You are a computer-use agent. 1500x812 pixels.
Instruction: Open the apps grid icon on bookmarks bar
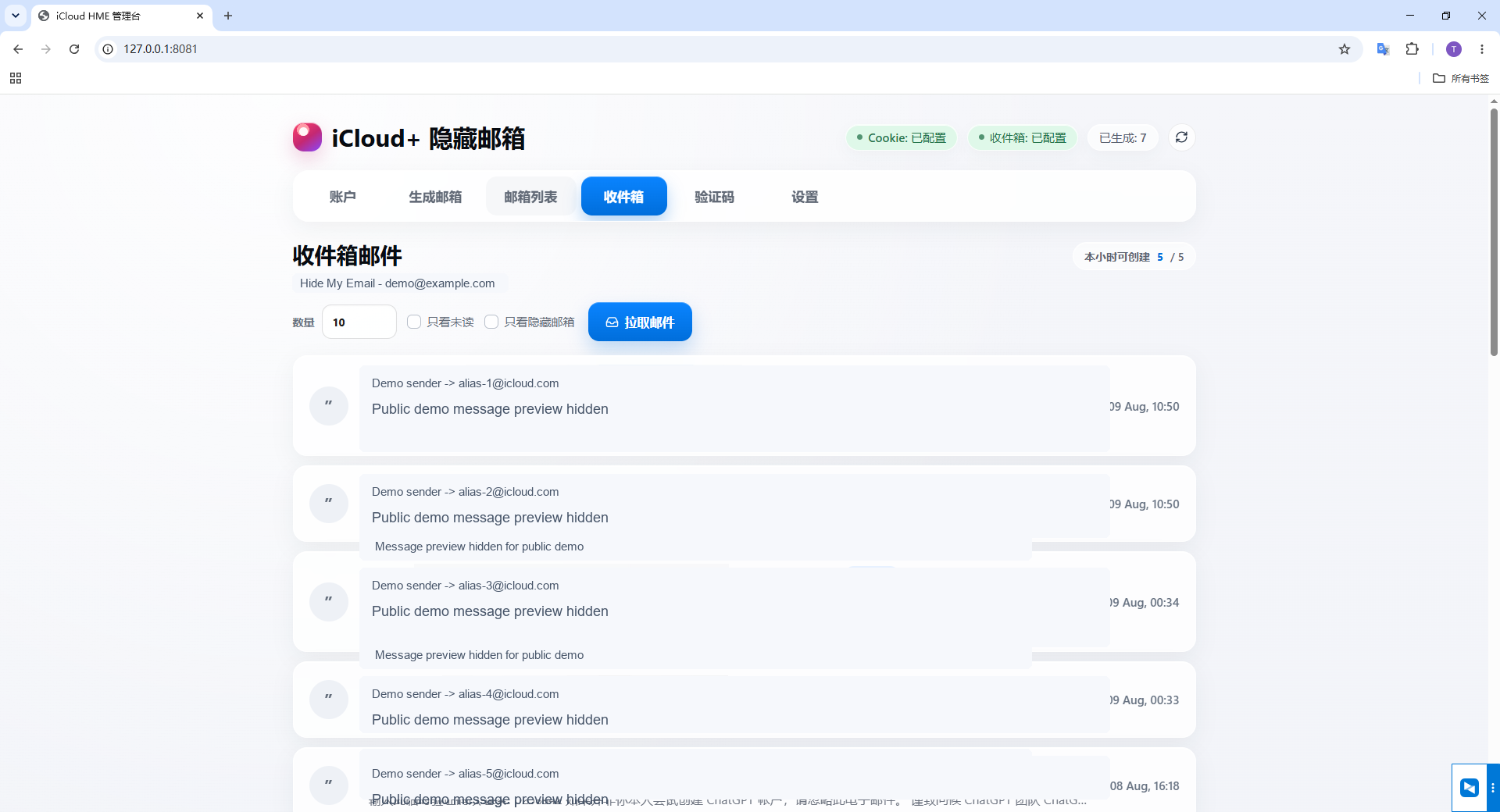point(16,78)
